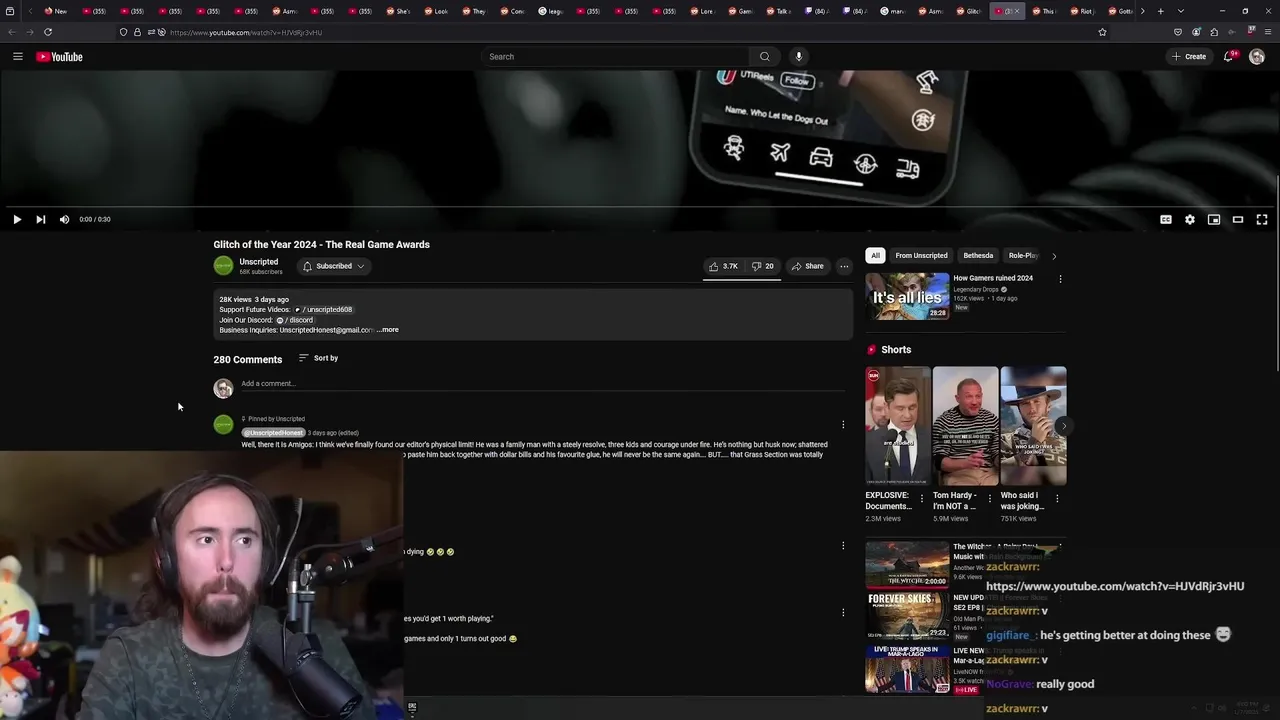1280x720 pixels.
Task: Toggle theater mode on the player
Action: [x=1238, y=219]
